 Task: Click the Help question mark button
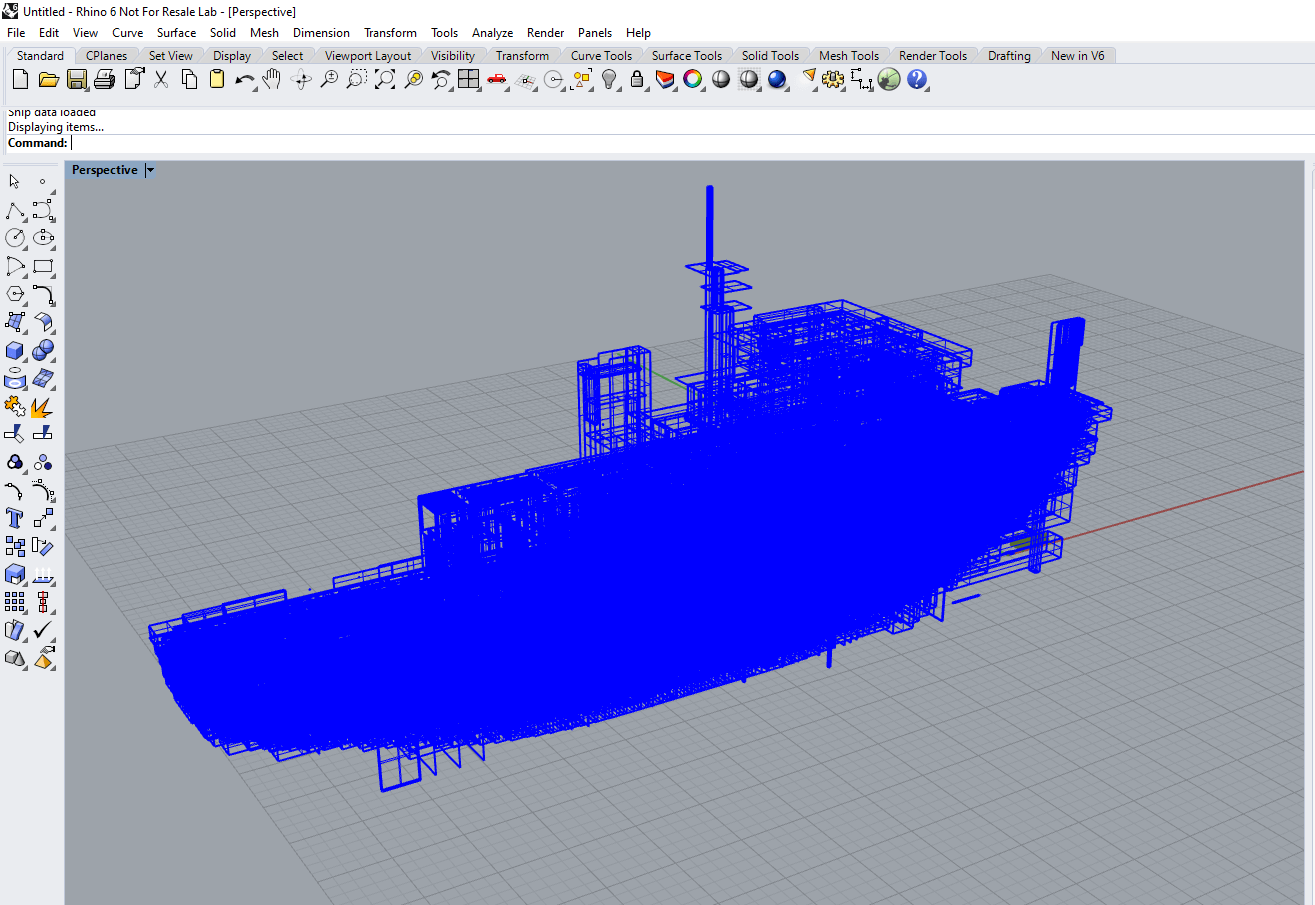(x=917, y=80)
